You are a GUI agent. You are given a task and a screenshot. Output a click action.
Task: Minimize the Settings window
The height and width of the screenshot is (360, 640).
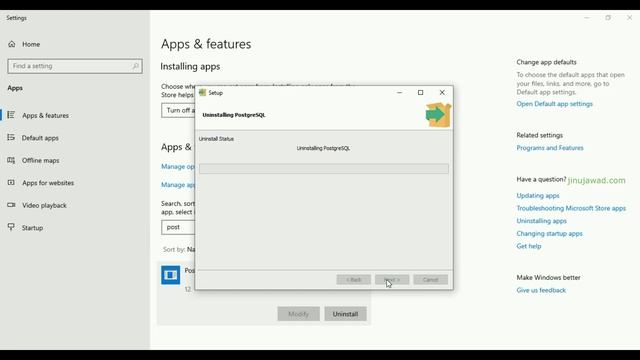click(587, 18)
